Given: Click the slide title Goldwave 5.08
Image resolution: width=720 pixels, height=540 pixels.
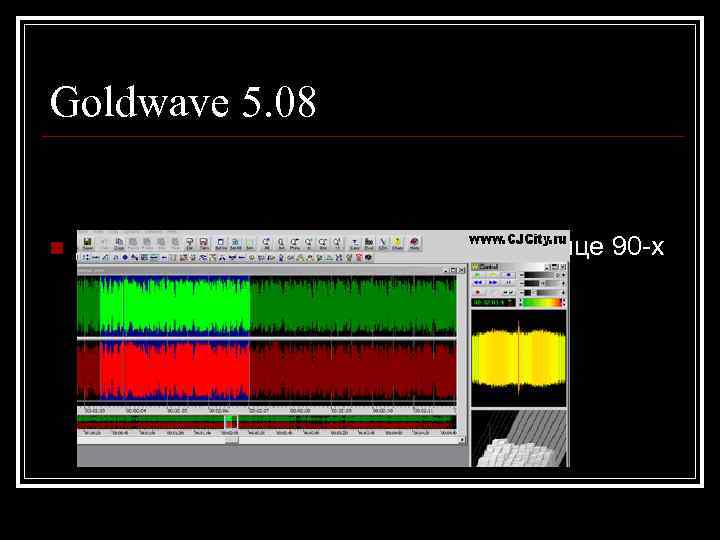Looking at the screenshot, I should click(183, 101).
